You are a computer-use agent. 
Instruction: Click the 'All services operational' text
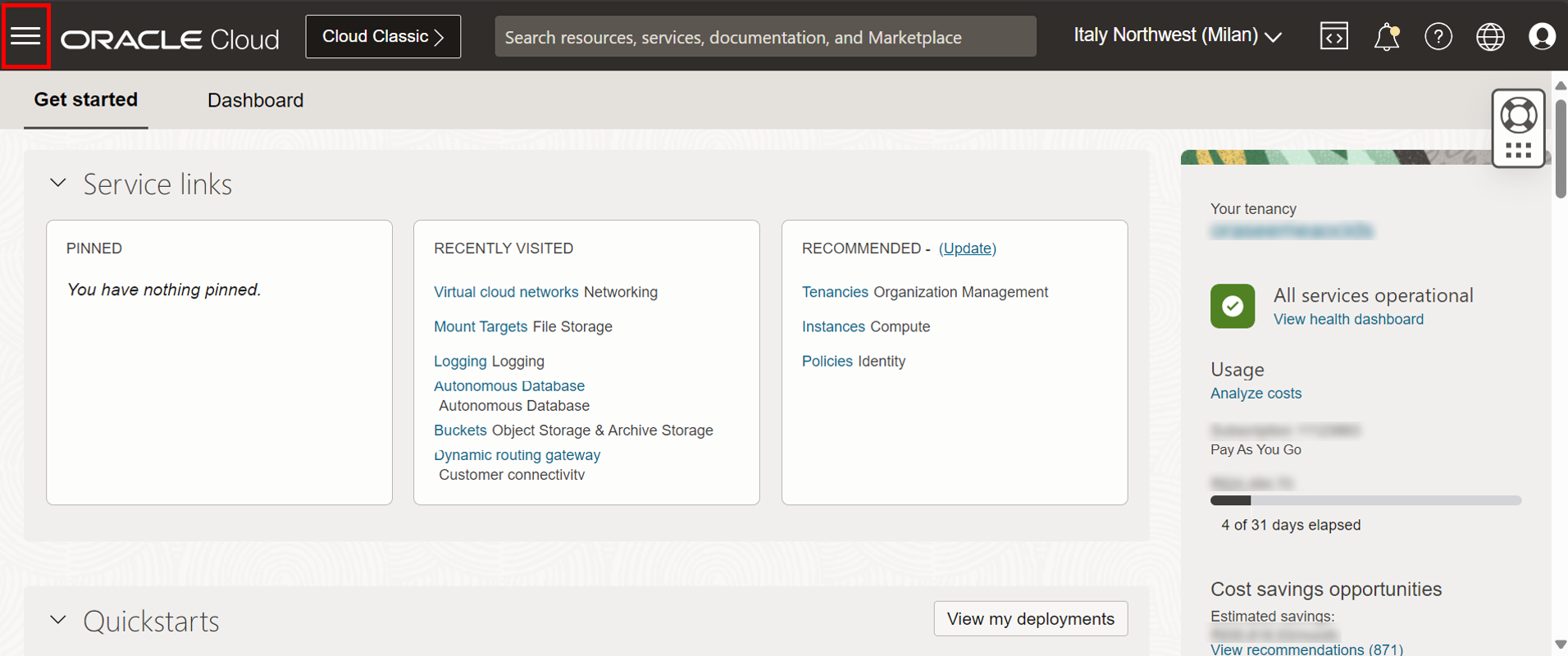click(x=1373, y=295)
